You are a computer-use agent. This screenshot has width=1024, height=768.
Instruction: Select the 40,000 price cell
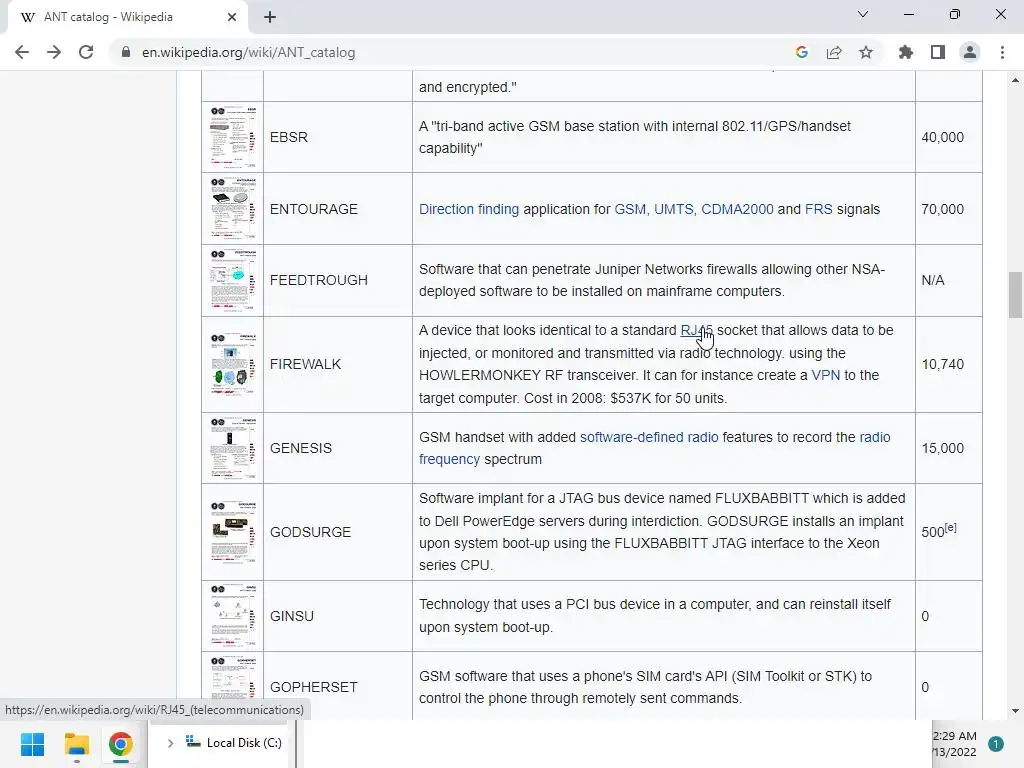948,137
